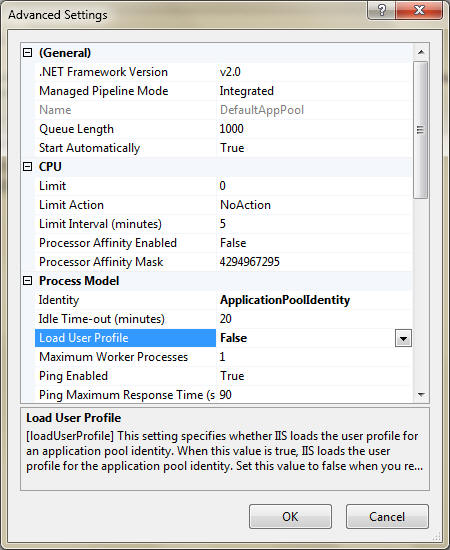This screenshot has height=550, width=450.
Task: Click the Process Model category heading
Action: 79,281
